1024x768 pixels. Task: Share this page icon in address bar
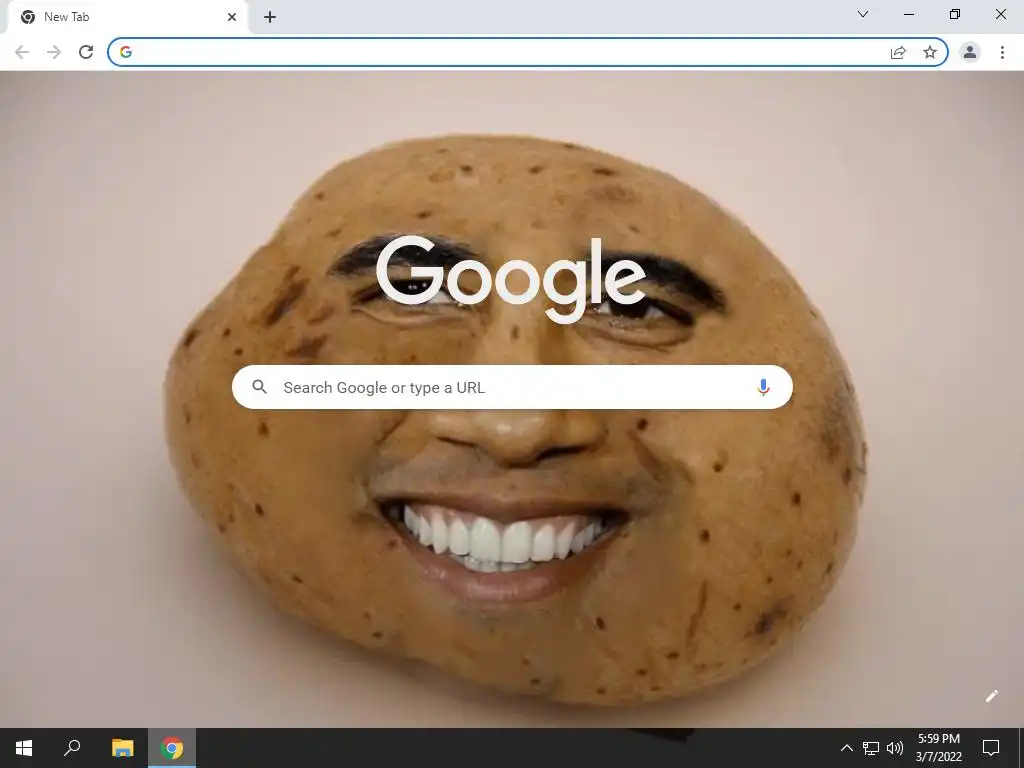[x=898, y=52]
